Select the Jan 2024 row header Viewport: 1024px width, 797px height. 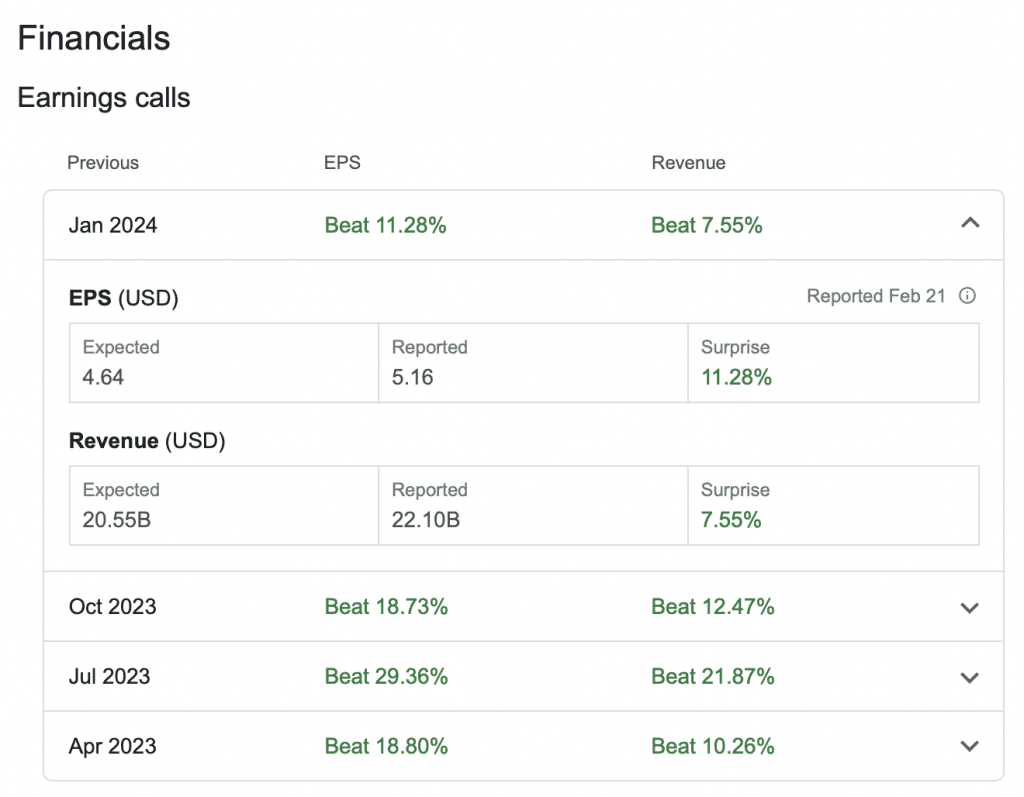[x=112, y=225]
